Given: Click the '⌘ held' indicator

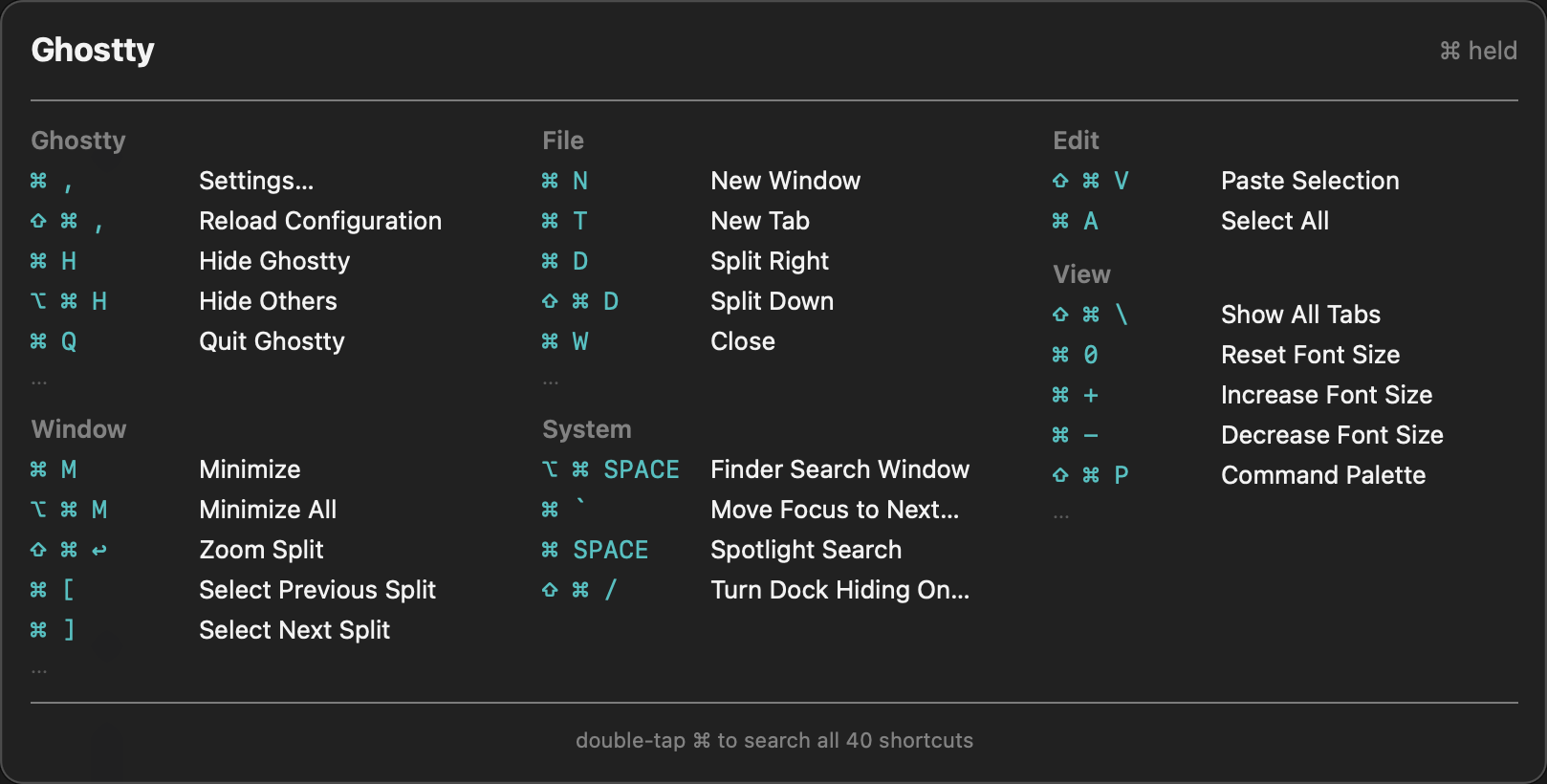Looking at the screenshot, I should point(1478,51).
